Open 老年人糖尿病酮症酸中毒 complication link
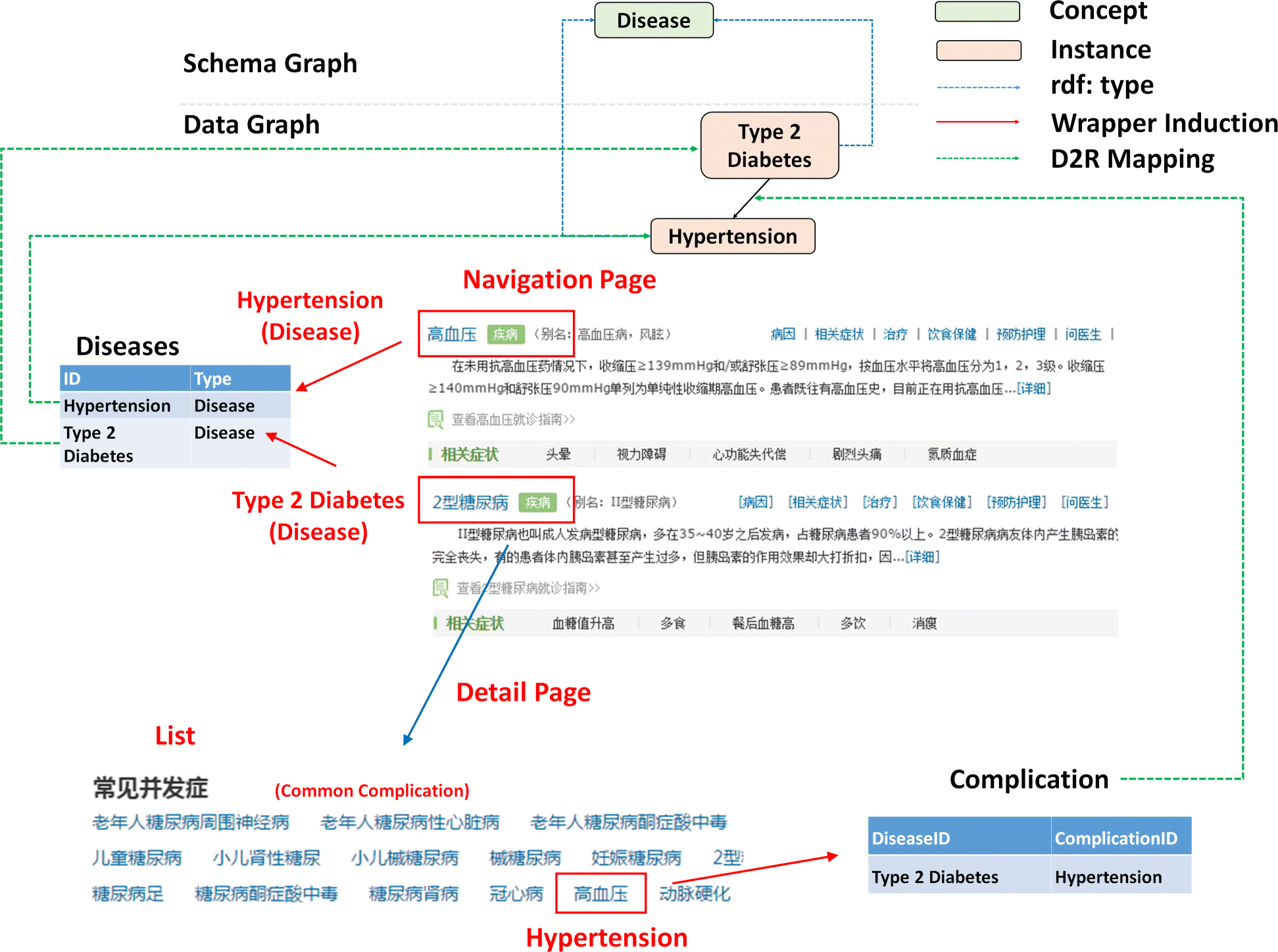Viewport: 1278px width, 952px height. [x=629, y=822]
